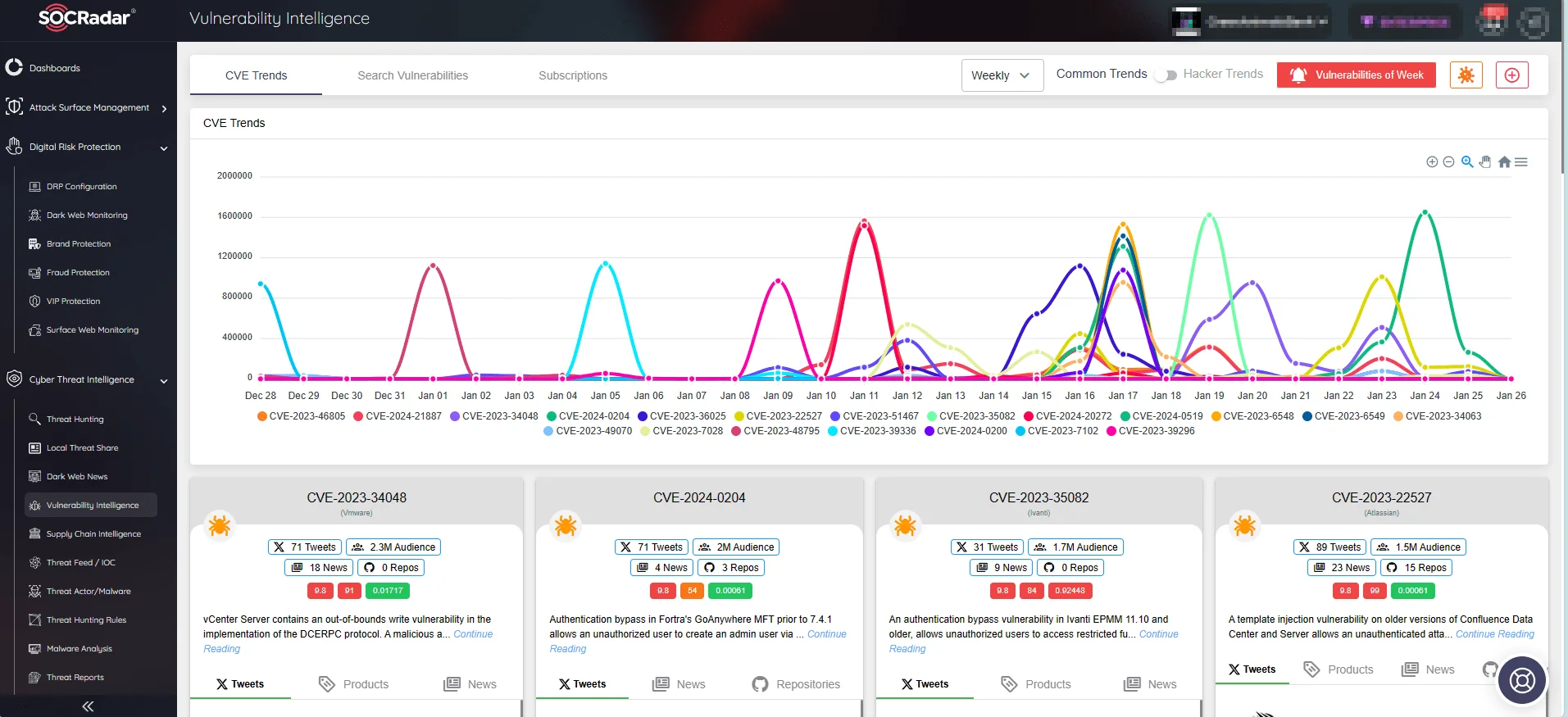Image resolution: width=1568 pixels, height=717 pixels.
Task: Click Vulnerabilities of Week button
Action: pyautogui.click(x=1357, y=75)
